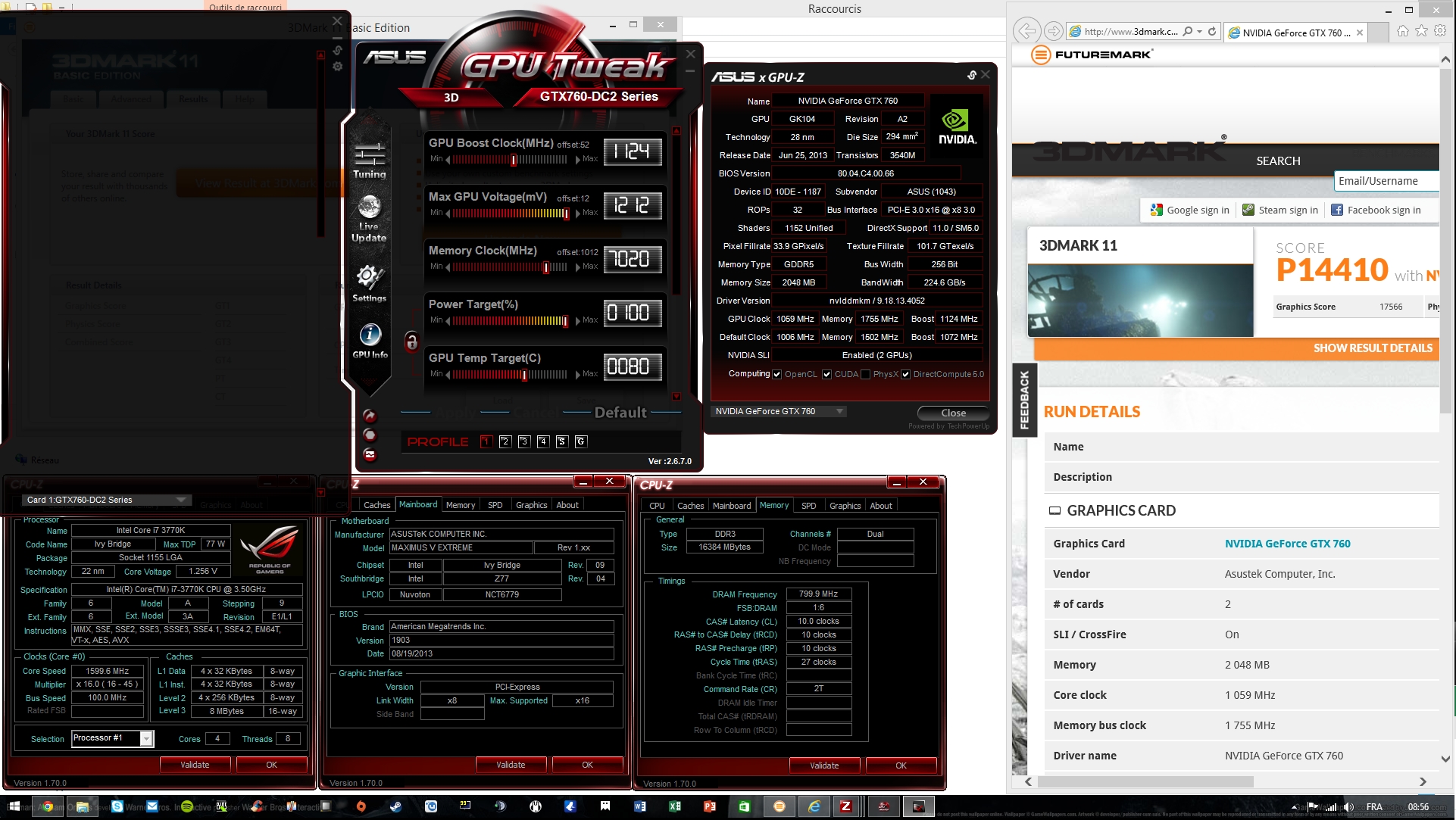Select the NVIDIA GeForce GTX 760 browser tab

click(1295, 33)
